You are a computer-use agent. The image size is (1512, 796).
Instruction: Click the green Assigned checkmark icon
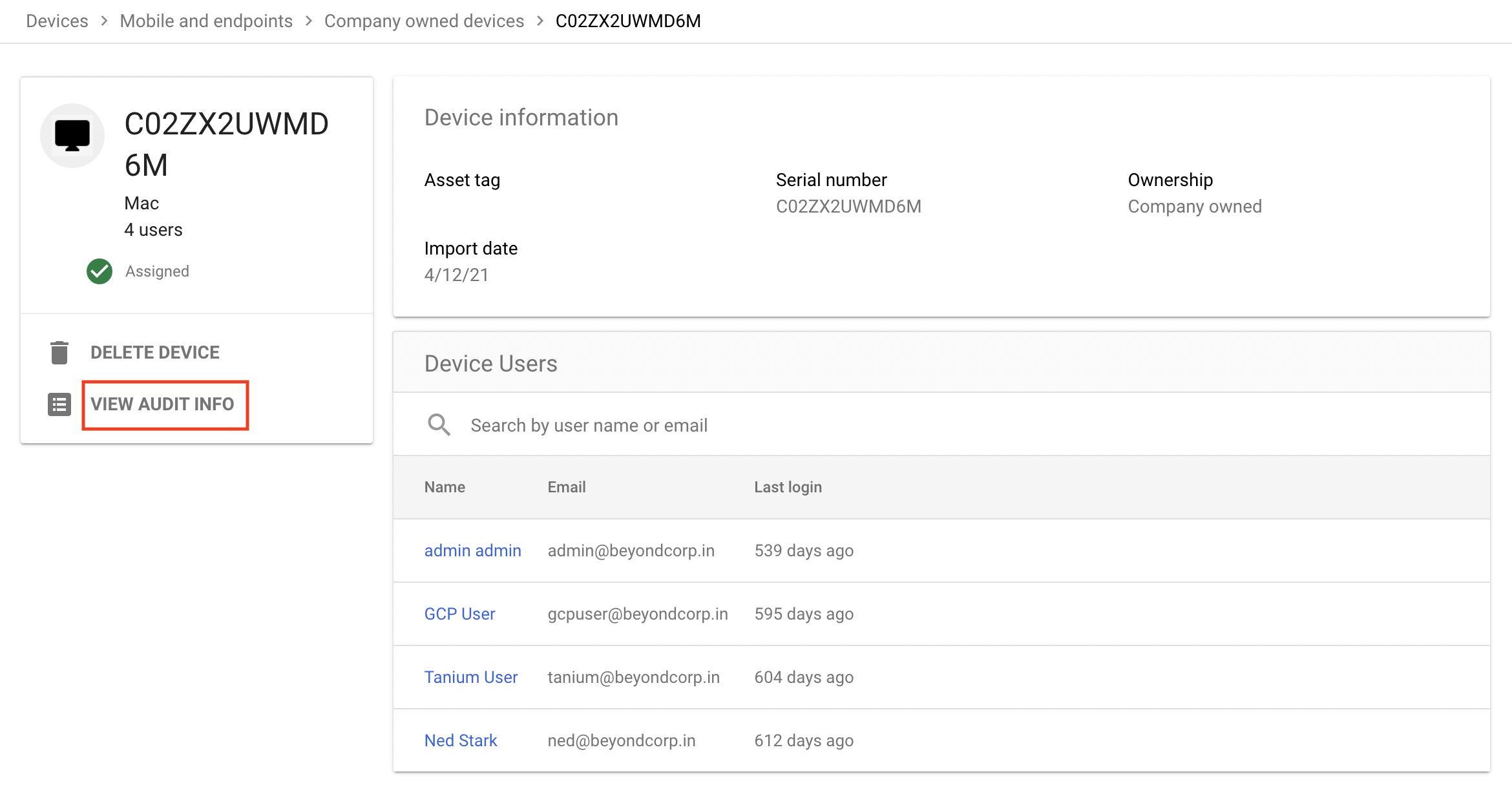100,271
